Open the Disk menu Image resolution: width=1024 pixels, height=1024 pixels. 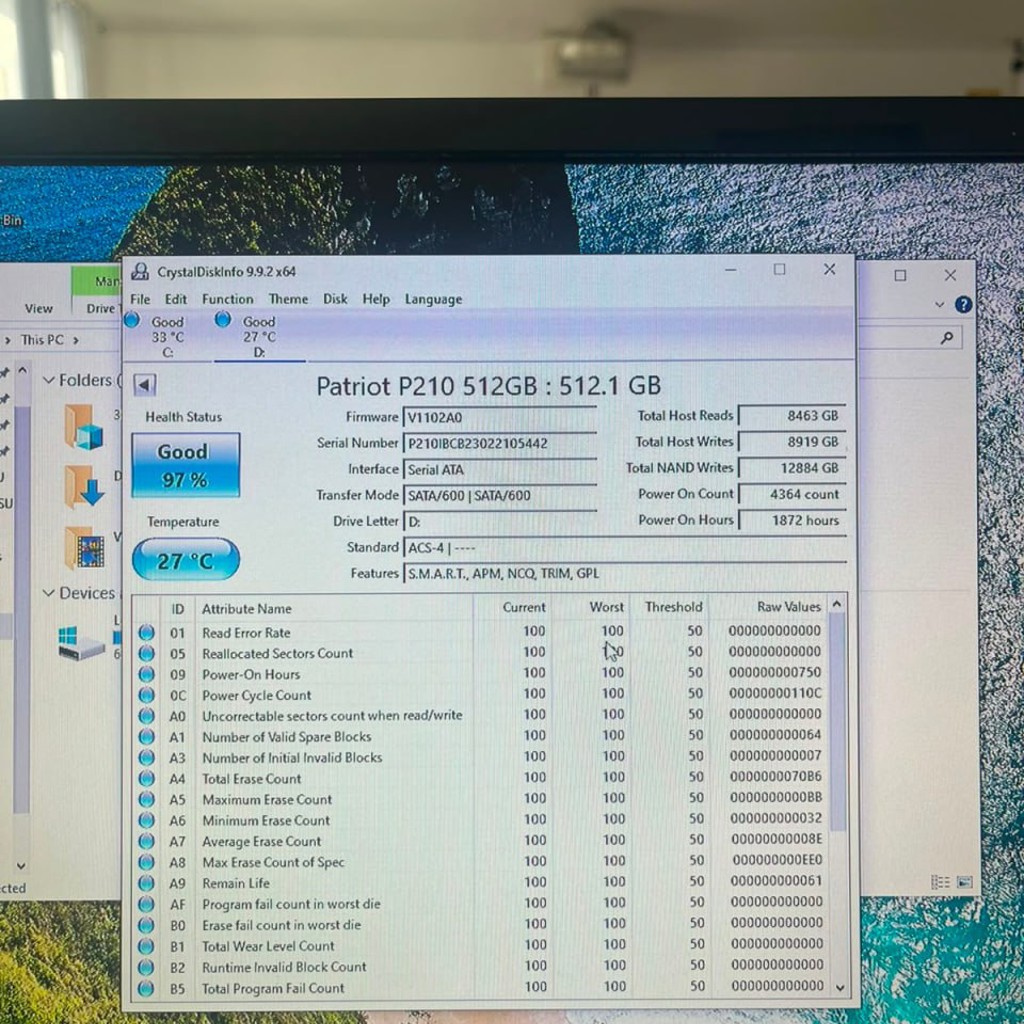(x=335, y=299)
